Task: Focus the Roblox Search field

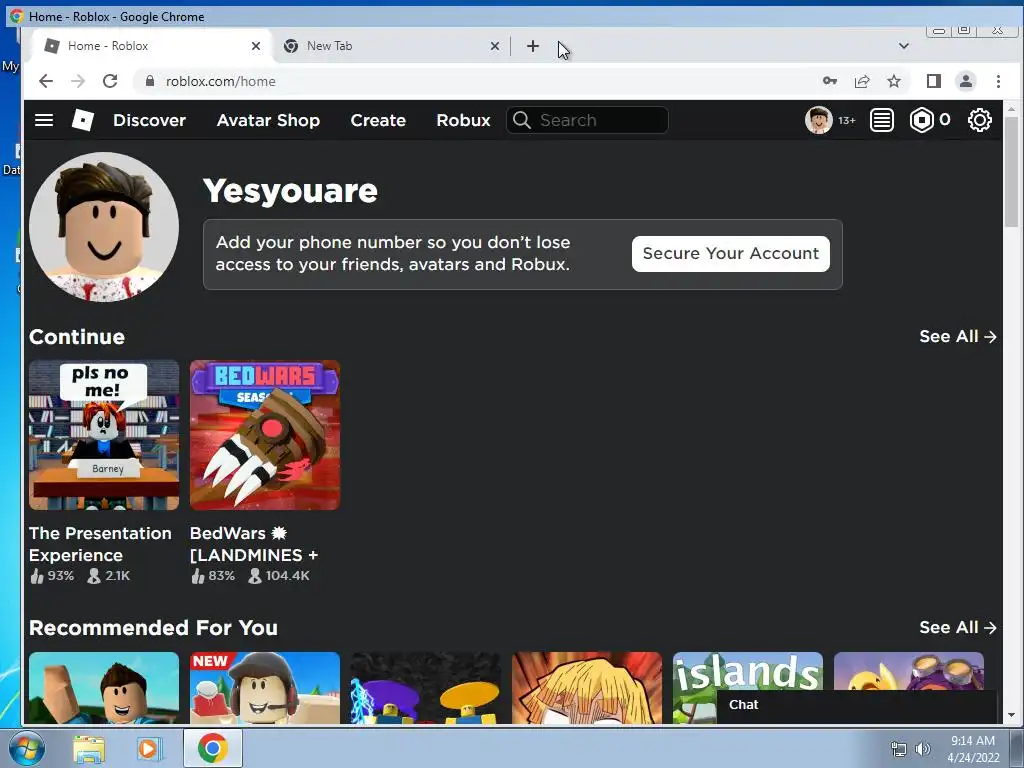Action: [588, 120]
